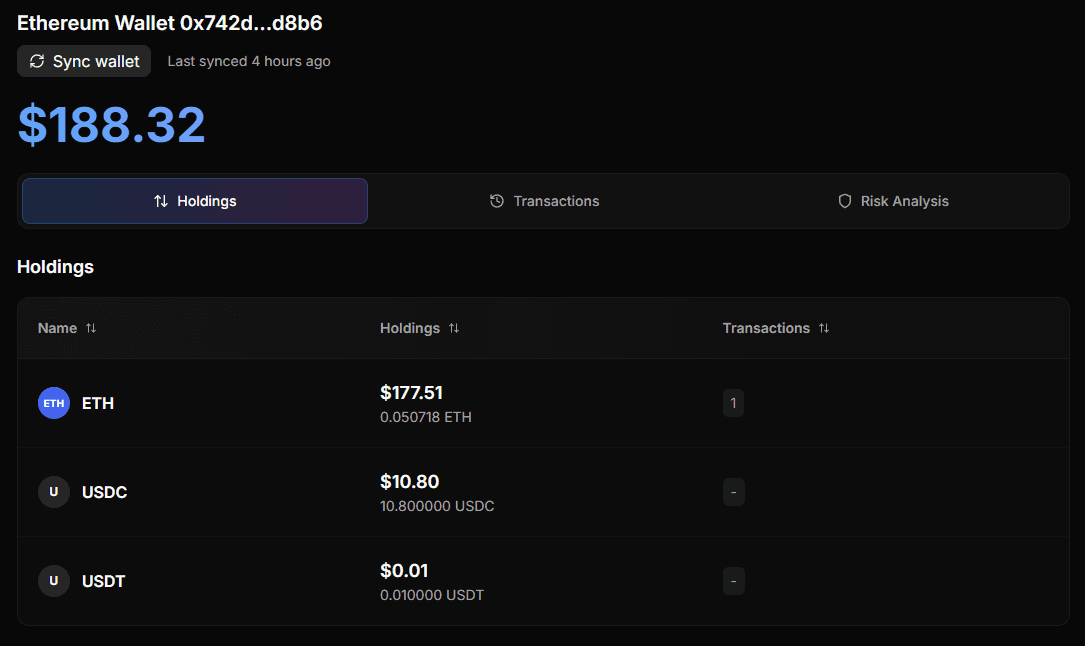
Task: Select the Holdings tab
Action: (195, 201)
